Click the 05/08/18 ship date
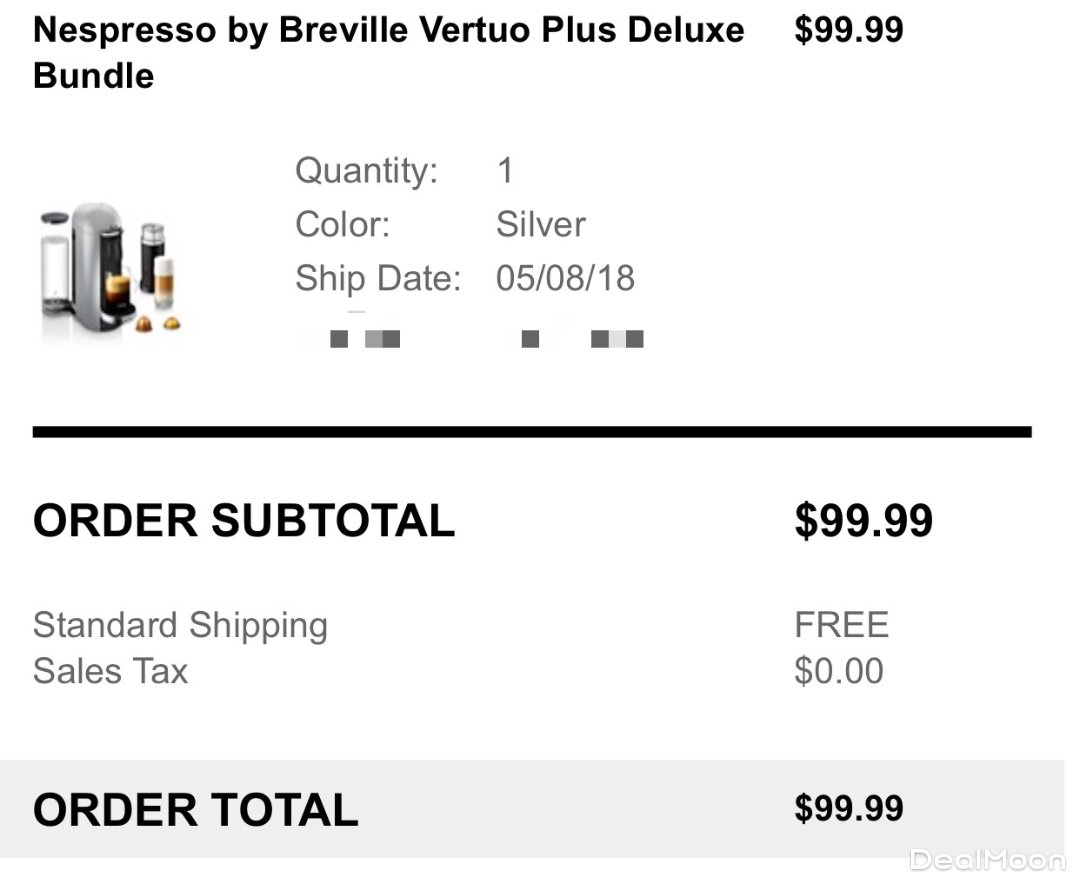This screenshot has height=884, width=1080. click(x=565, y=278)
